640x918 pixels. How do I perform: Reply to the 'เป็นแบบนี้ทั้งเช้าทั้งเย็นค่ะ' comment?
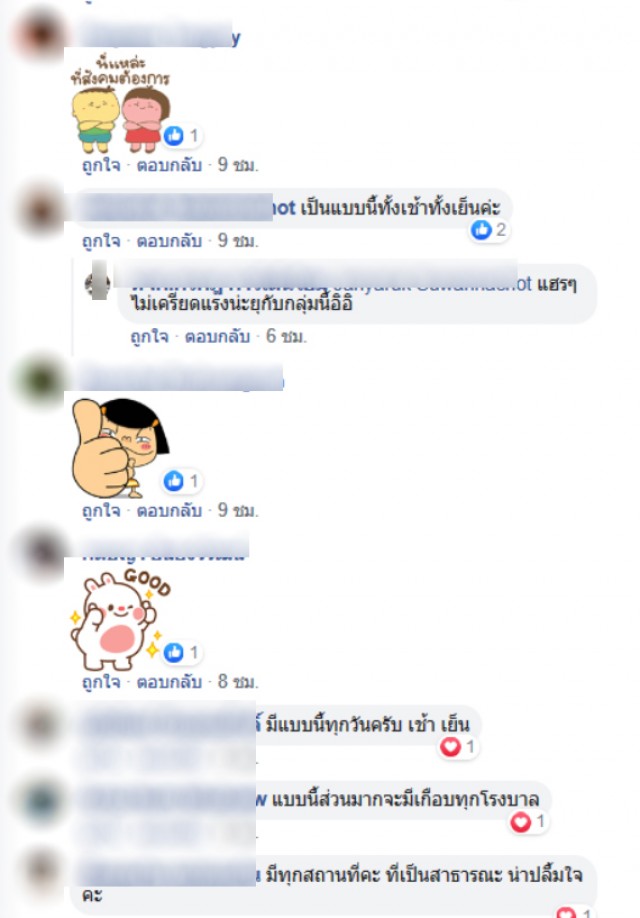(x=169, y=241)
